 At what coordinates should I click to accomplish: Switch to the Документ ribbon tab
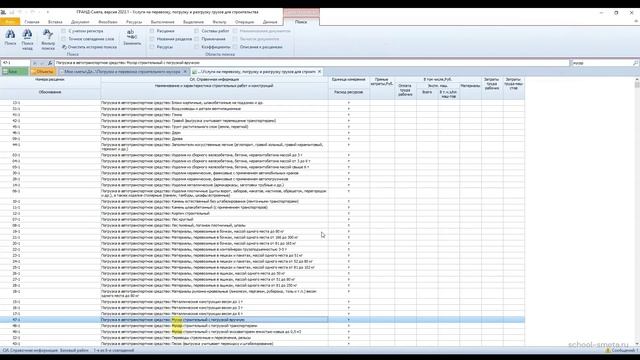[80, 22]
